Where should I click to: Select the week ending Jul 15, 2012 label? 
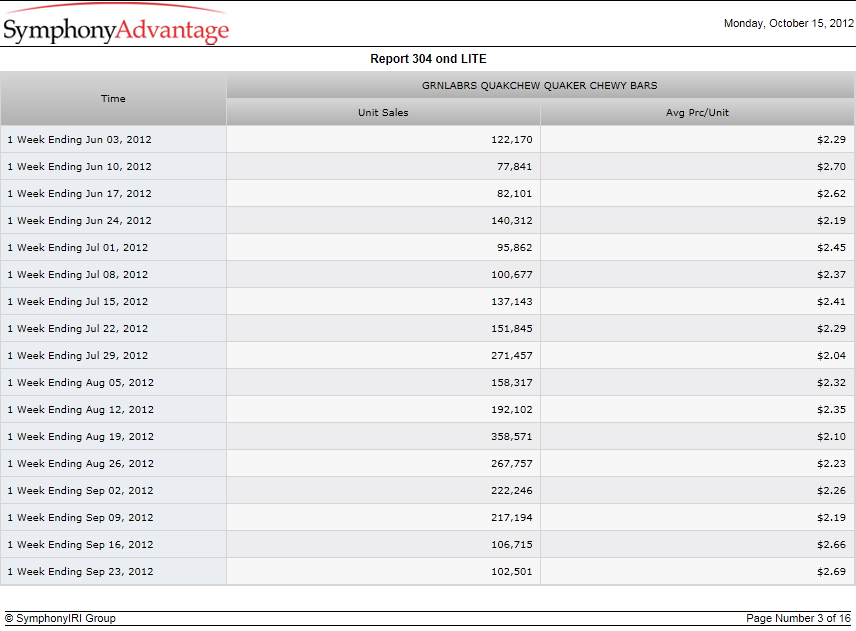click(78, 301)
